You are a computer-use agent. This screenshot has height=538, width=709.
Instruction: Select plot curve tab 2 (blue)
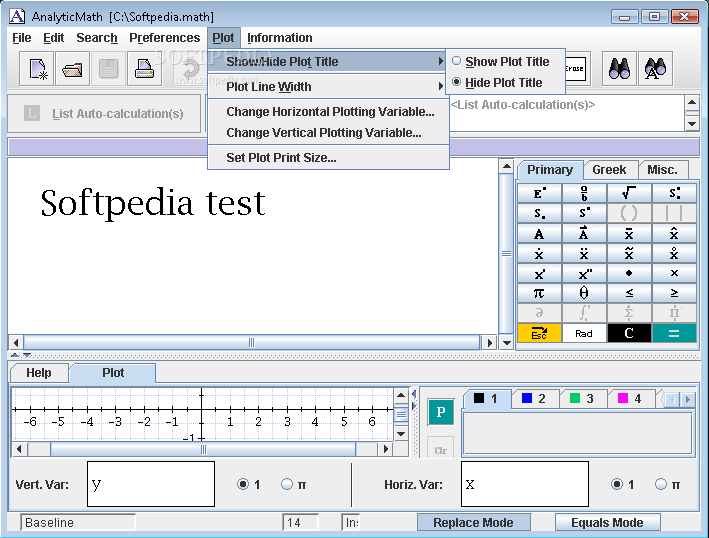(x=534, y=398)
